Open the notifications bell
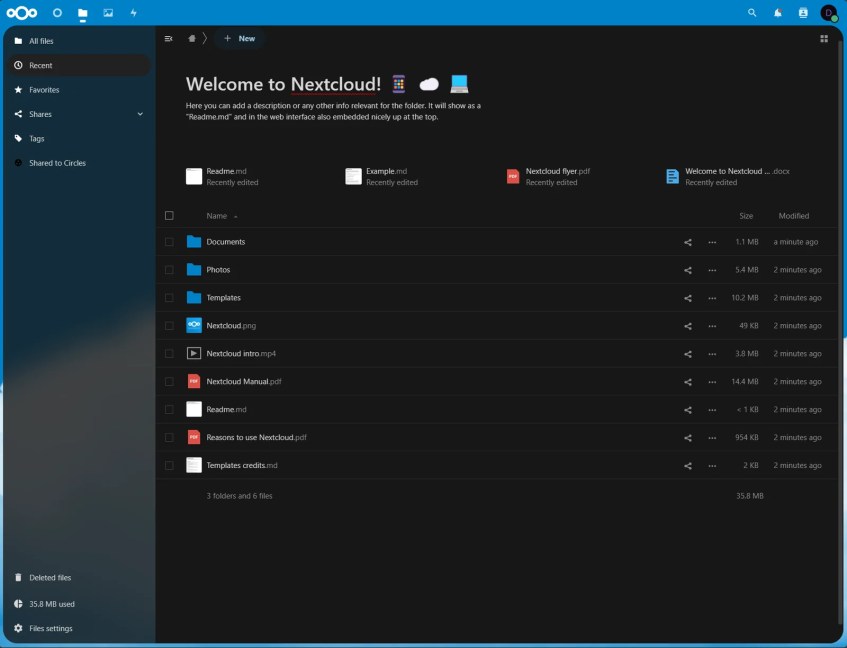The width and height of the screenshot is (847, 648). 777,12
